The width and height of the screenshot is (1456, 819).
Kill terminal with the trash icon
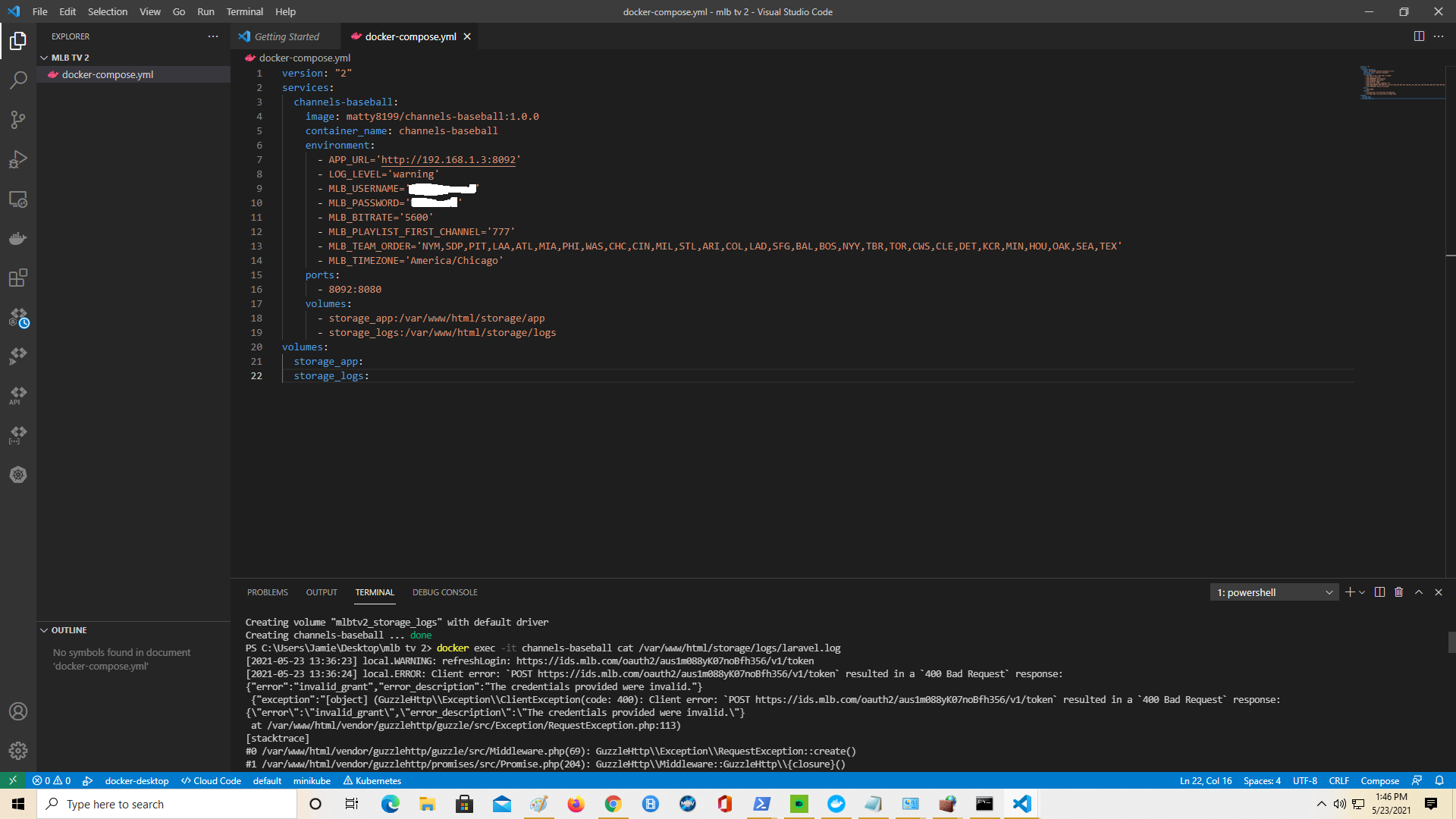1399,592
